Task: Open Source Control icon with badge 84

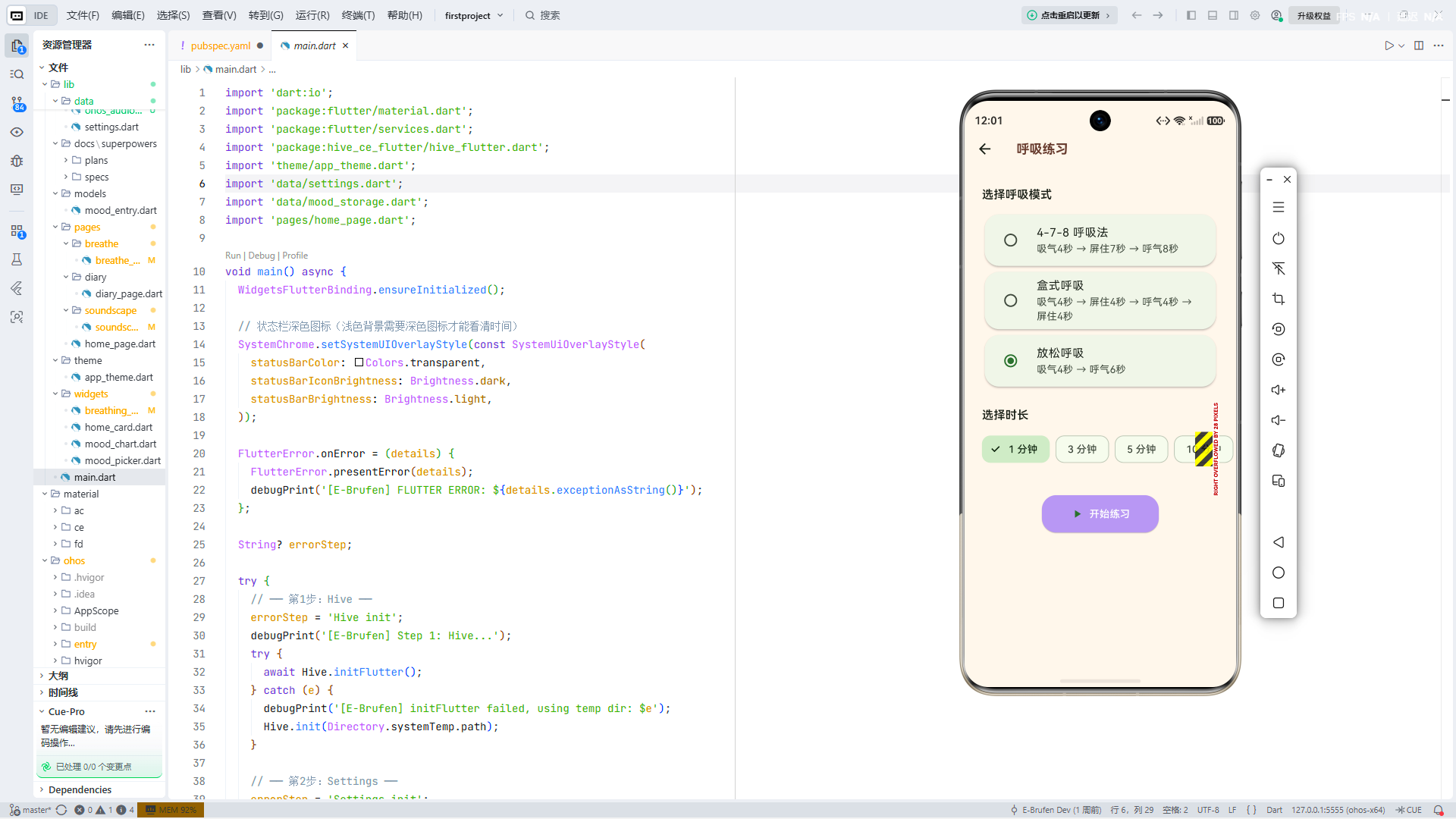Action: [x=17, y=103]
